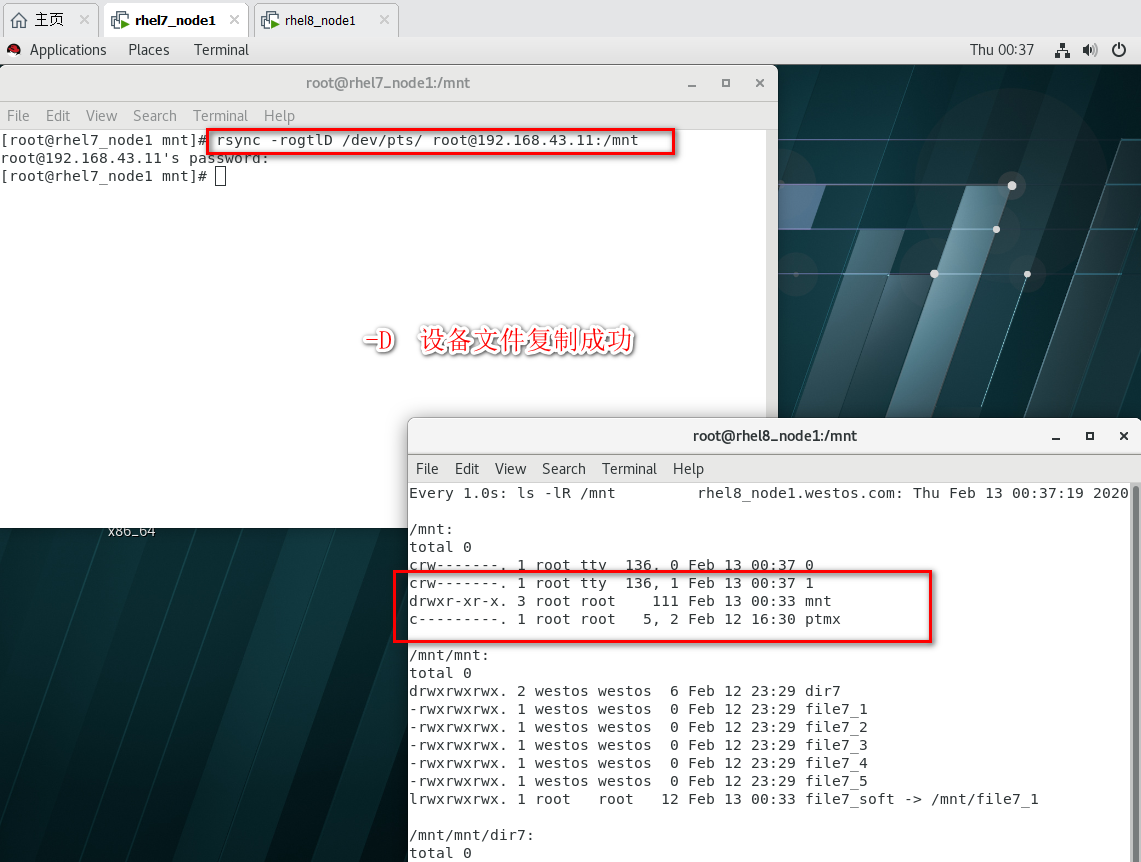Open Search menu in rhel8_node1 terminal
Screen dimensions: 1141x862
click(563, 468)
